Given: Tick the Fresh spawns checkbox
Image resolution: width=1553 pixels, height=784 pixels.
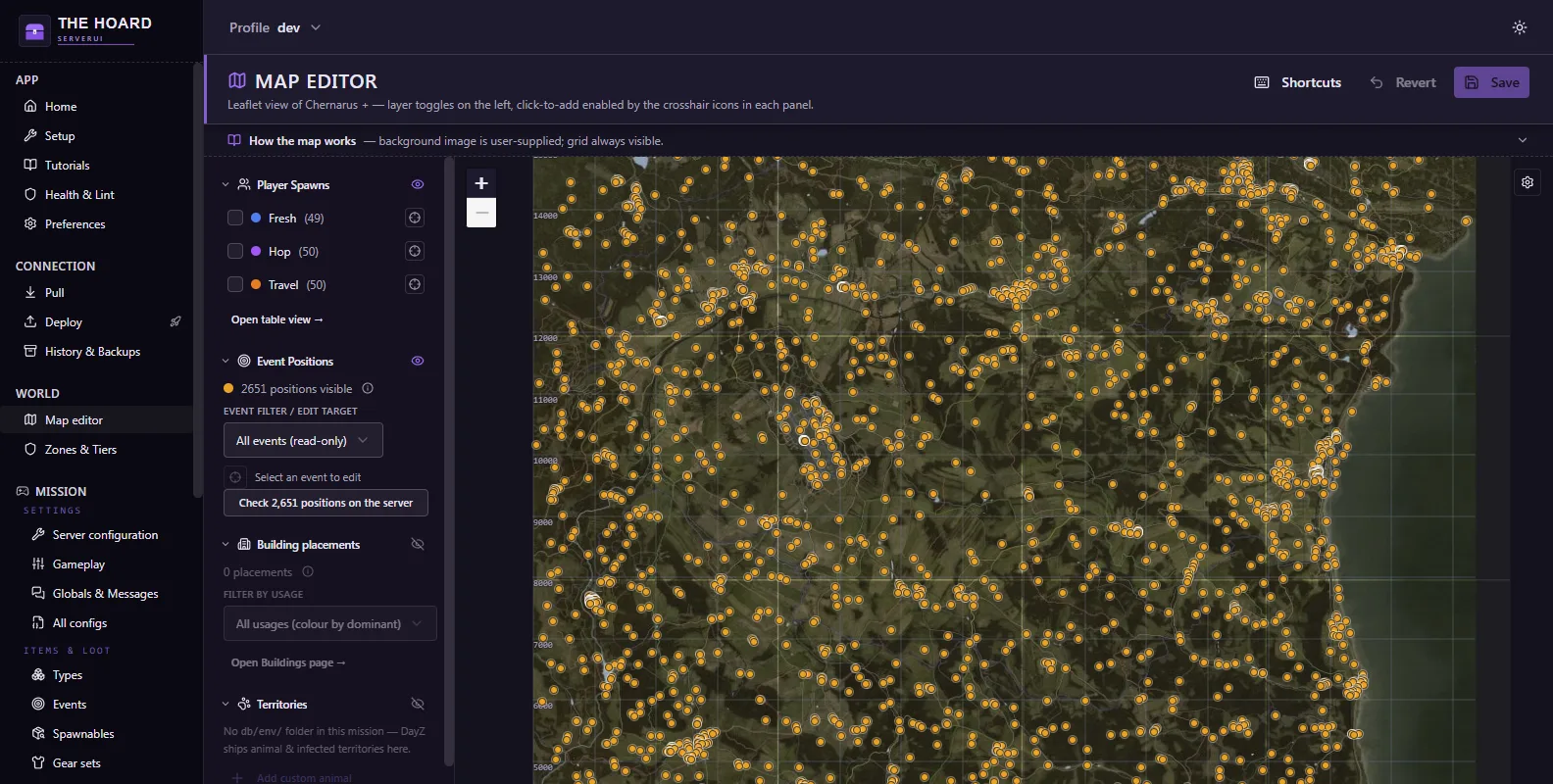Looking at the screenshot, I should pos(235,218).
